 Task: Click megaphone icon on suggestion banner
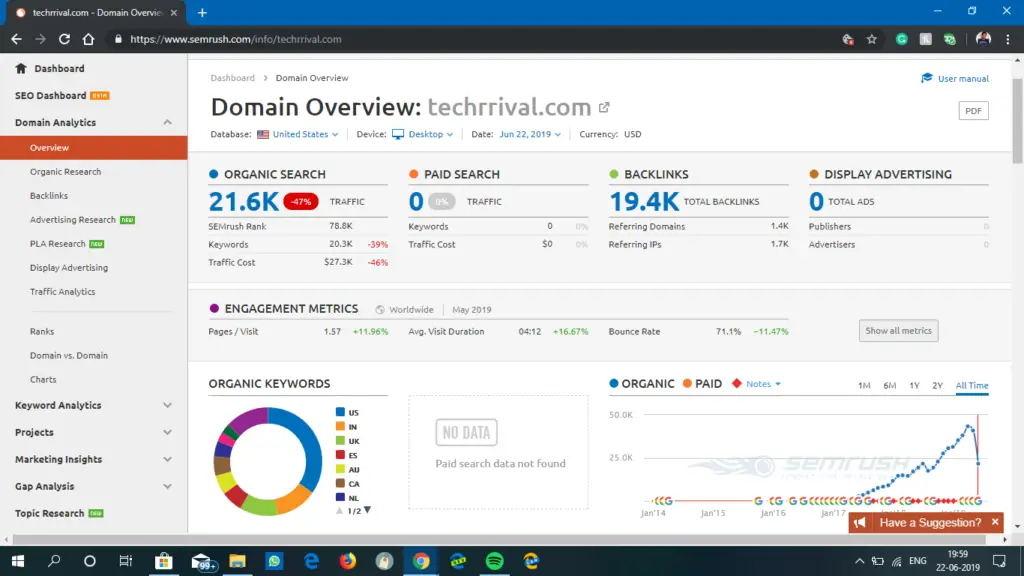click(859, 522)
